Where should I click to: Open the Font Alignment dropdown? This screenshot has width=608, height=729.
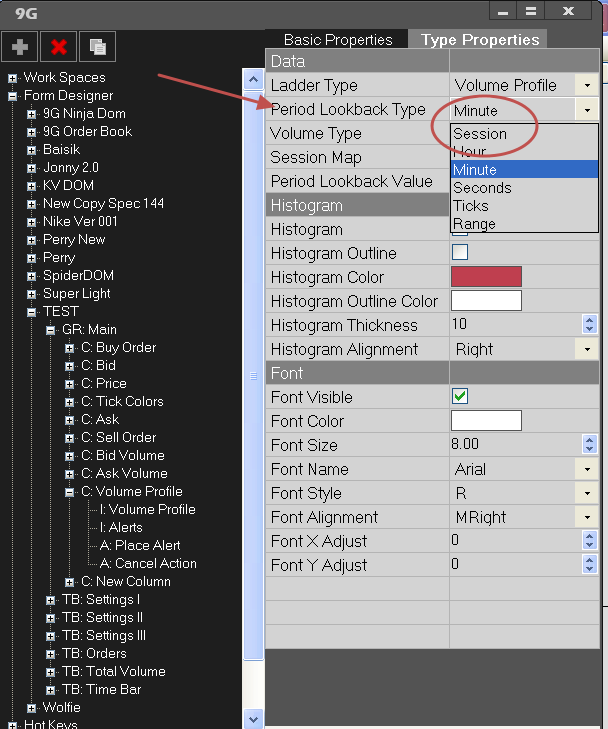pos(587,517)
